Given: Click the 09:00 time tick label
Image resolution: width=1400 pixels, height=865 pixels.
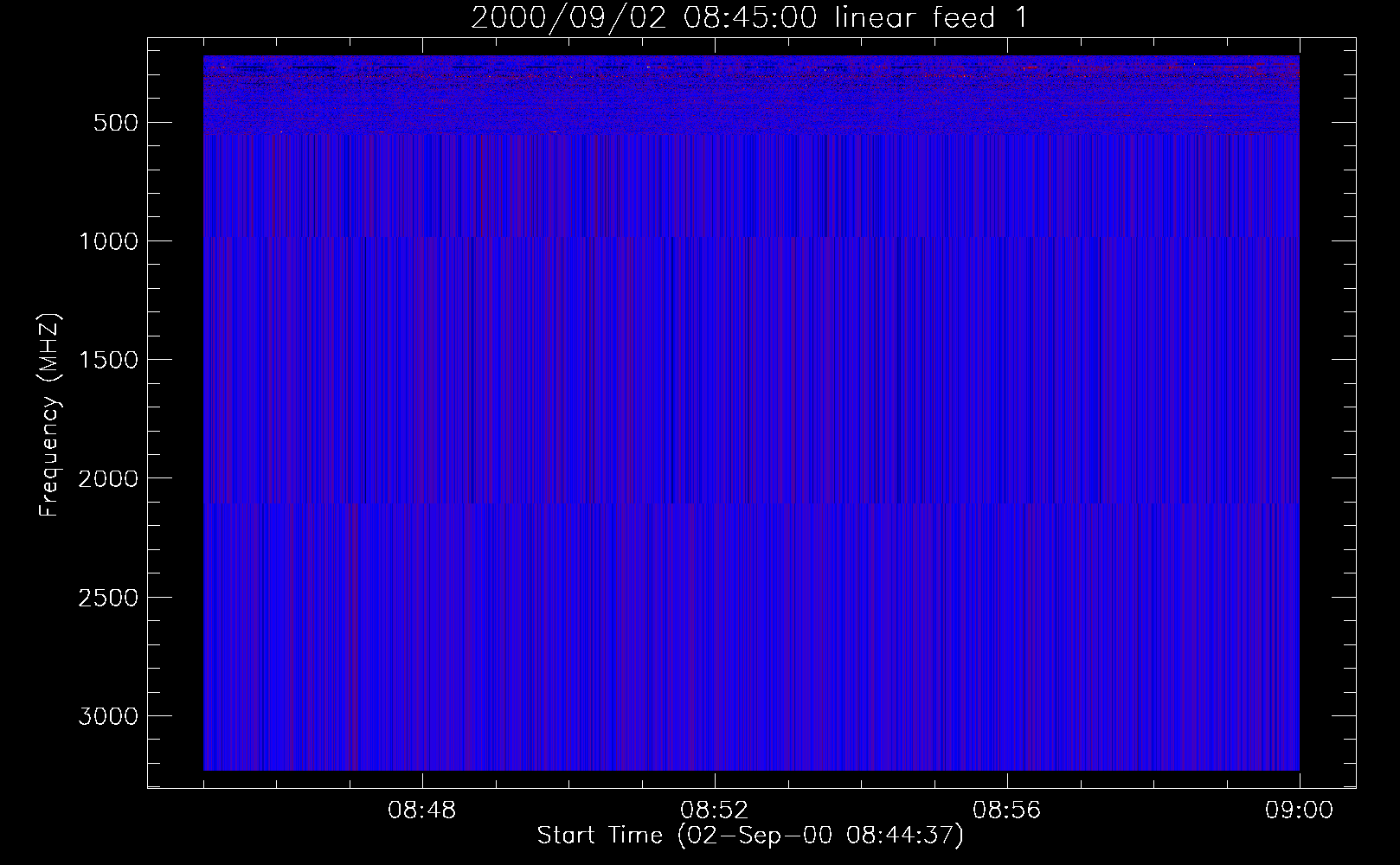Looking at the screenshot, I should click(1300, 811).
